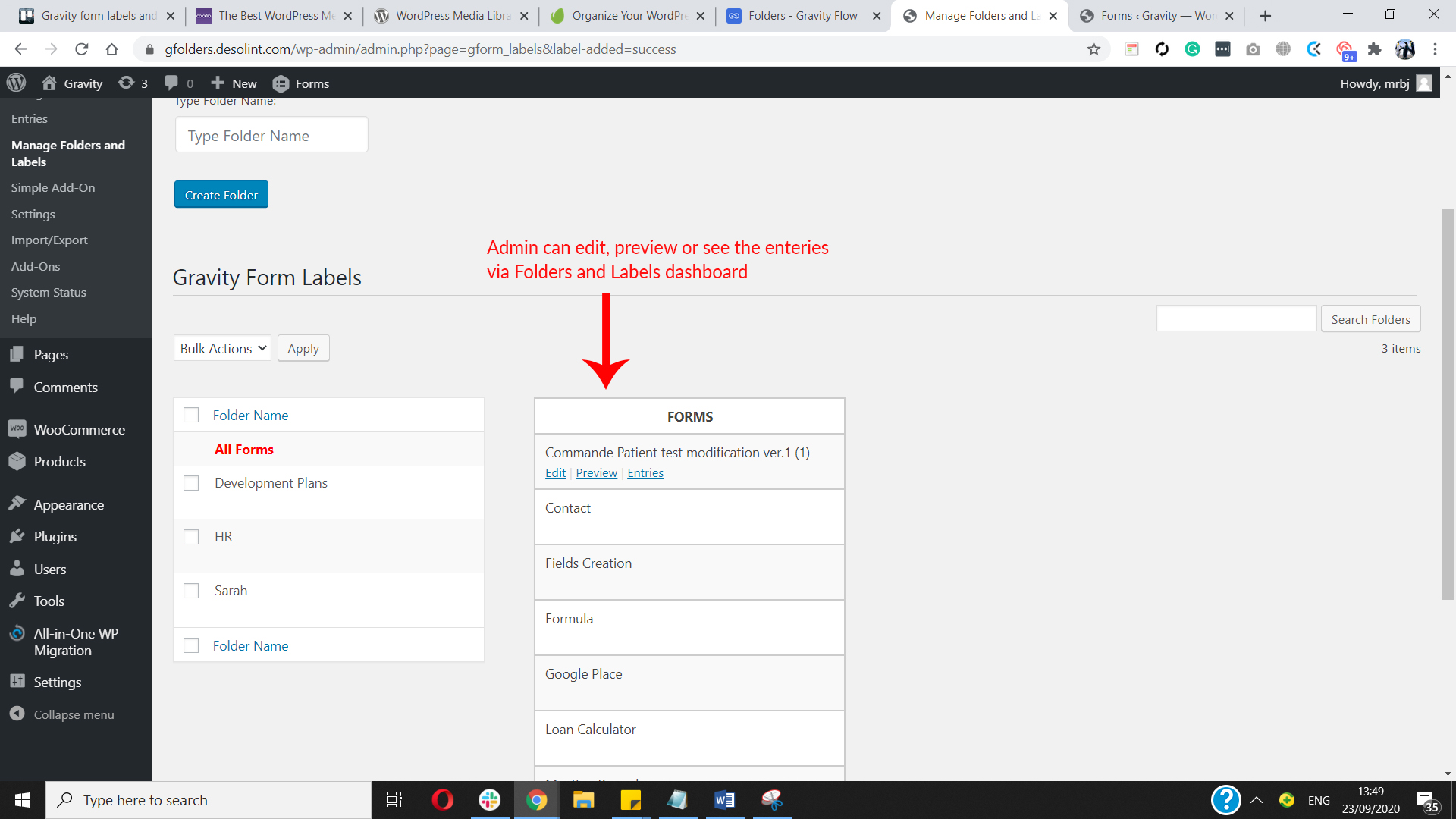Open System Status in the sidebar menu

[49, 292]
